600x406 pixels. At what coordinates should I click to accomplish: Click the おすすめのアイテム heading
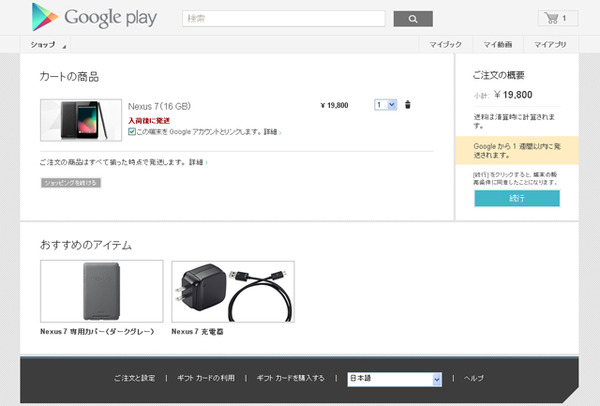point(86,245)
